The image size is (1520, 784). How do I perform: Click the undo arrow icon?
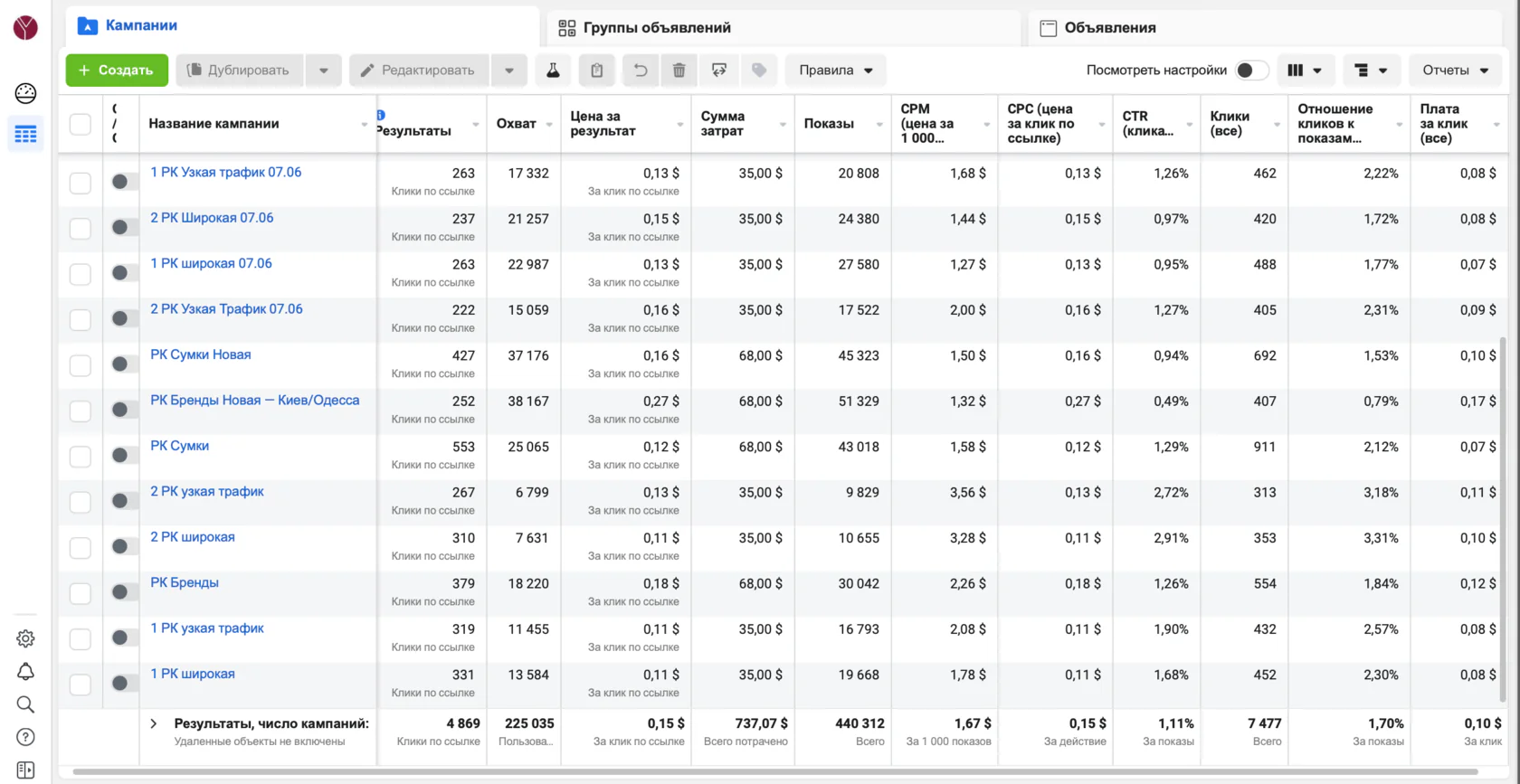[641, 70]
